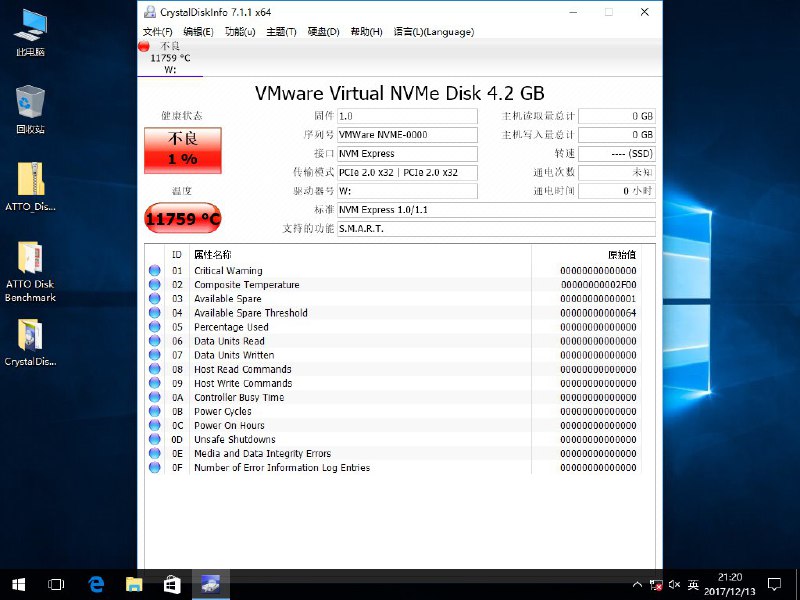This screenshot has width=800, height=600.
Task: Click the 原始值 column header
Action: click(x=622, y=255)
